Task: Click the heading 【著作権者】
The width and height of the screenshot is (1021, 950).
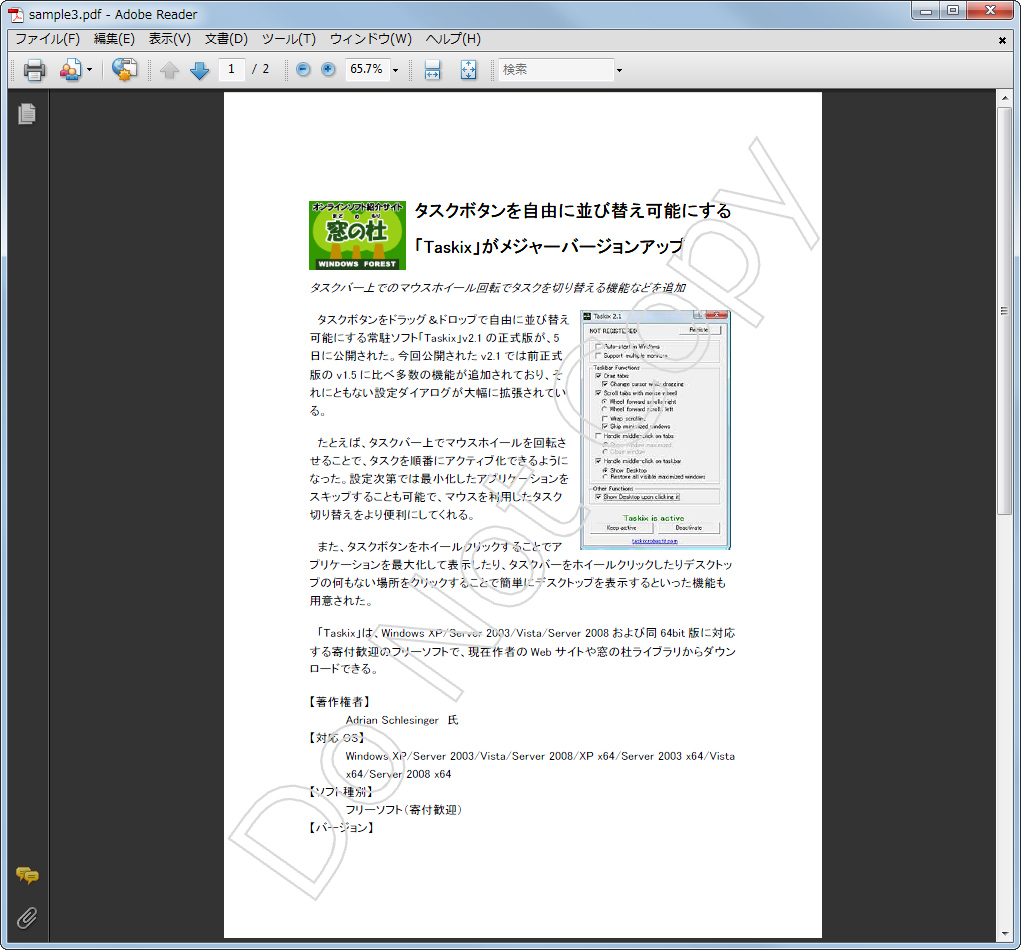Action: (339, 702)
